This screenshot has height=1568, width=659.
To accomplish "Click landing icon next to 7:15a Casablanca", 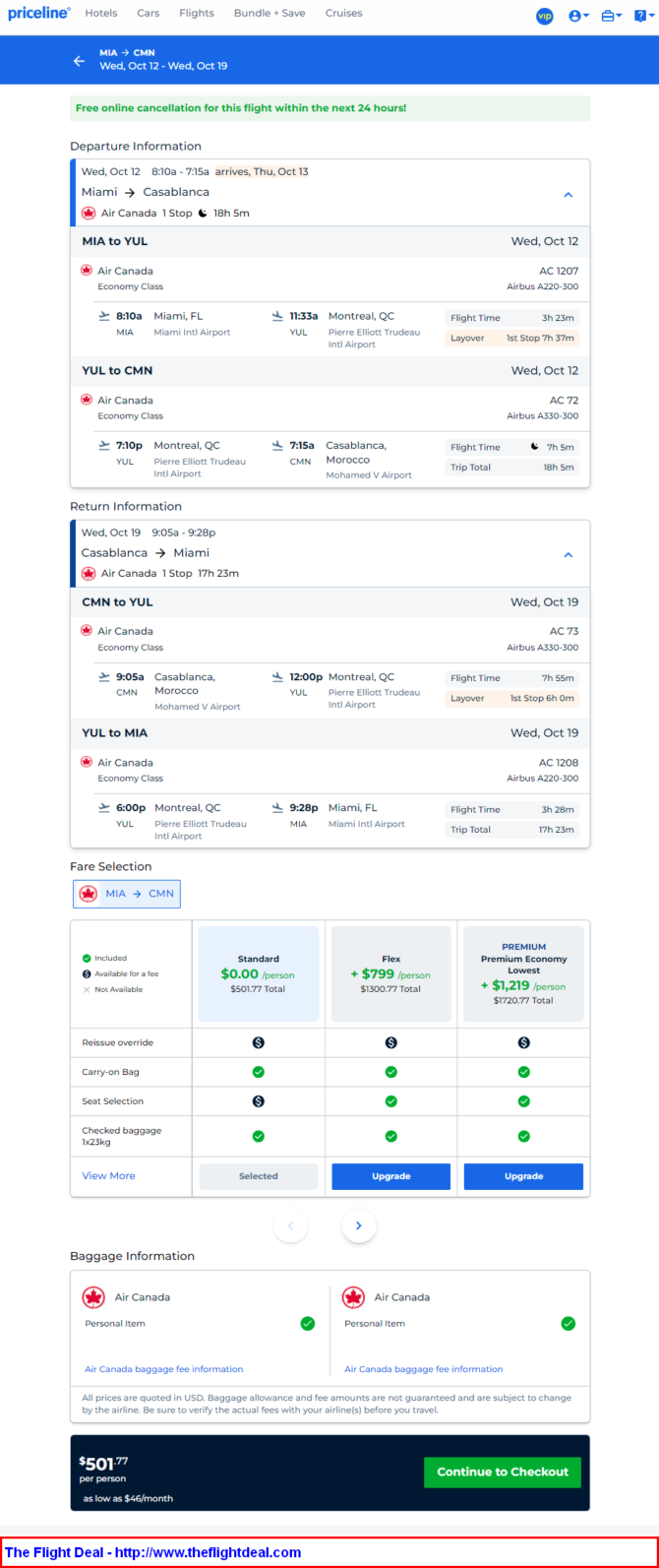I will click(278, 445).
